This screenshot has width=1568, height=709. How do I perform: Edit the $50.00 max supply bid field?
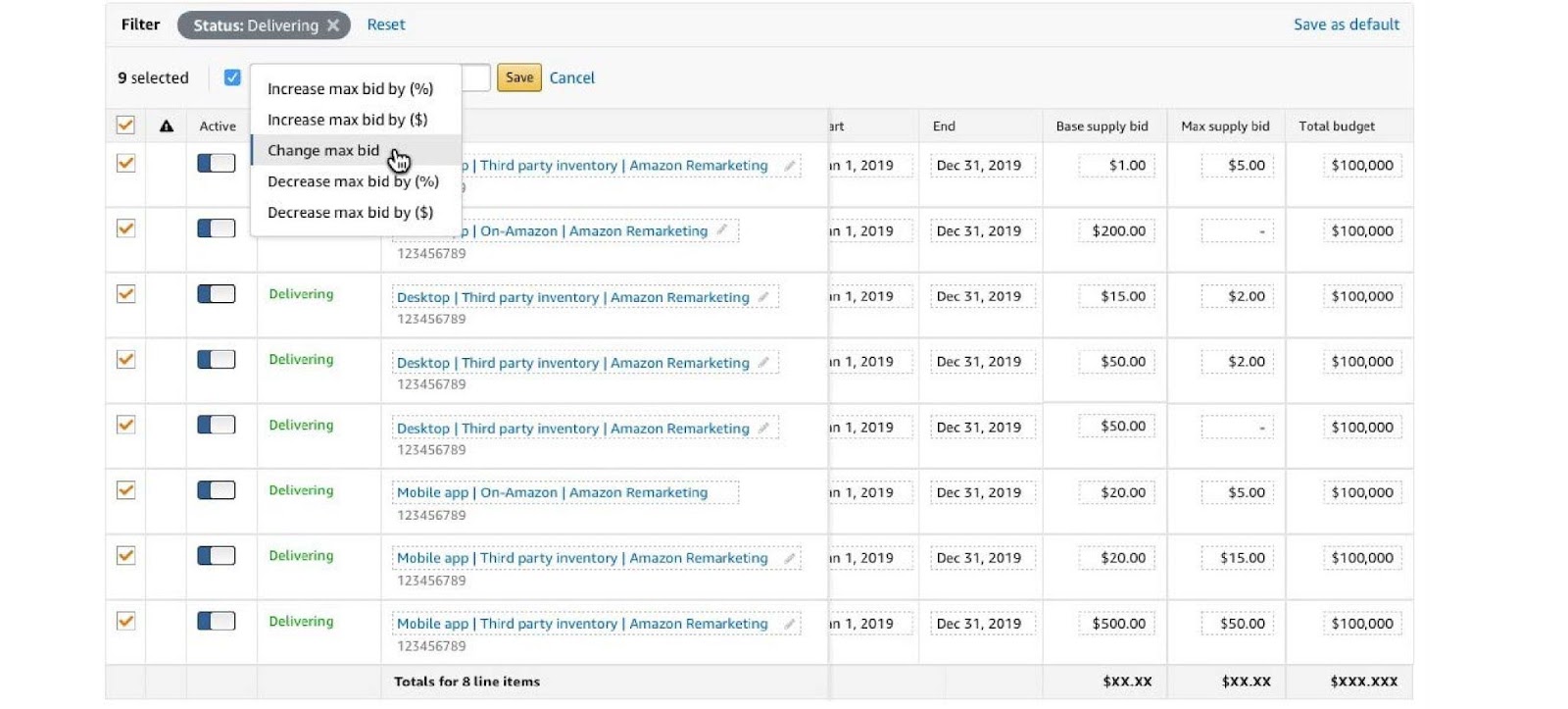pyautogui.click(x=1238, y=624)
